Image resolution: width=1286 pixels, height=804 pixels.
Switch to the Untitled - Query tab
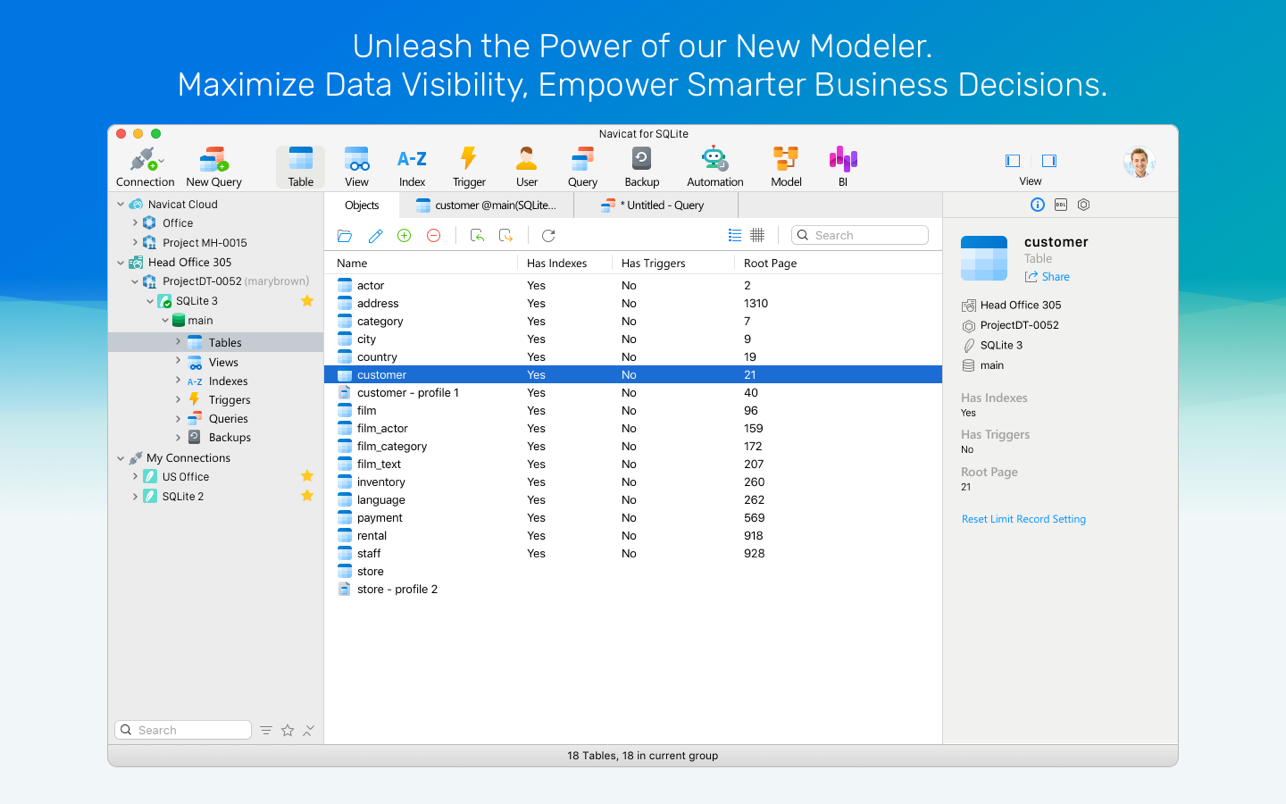656,205
